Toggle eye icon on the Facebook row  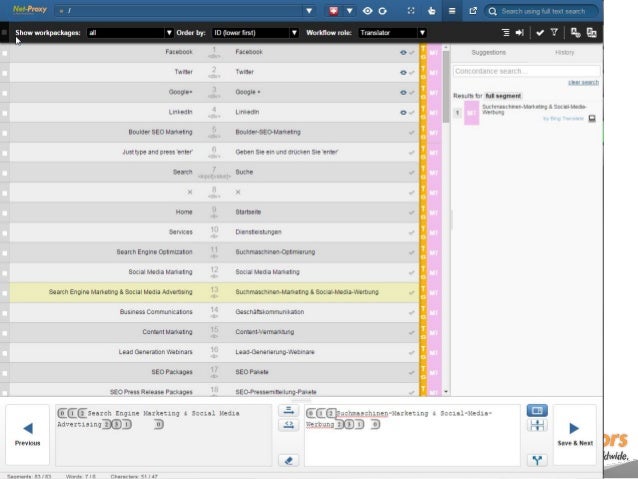click(403, 51)
